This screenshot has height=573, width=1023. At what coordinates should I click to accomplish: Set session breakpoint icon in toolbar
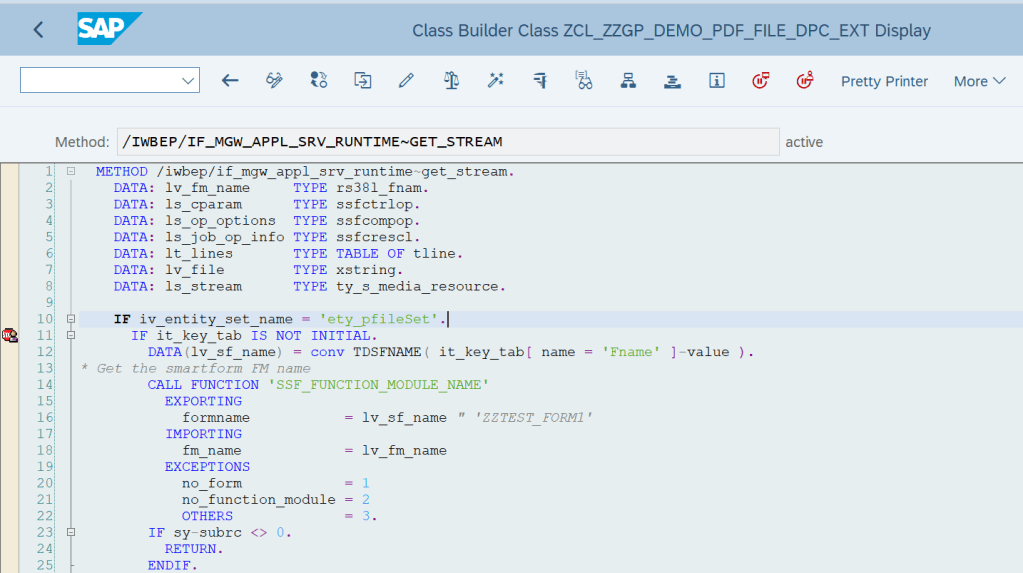pyautogui.click(x=761, y=81)
